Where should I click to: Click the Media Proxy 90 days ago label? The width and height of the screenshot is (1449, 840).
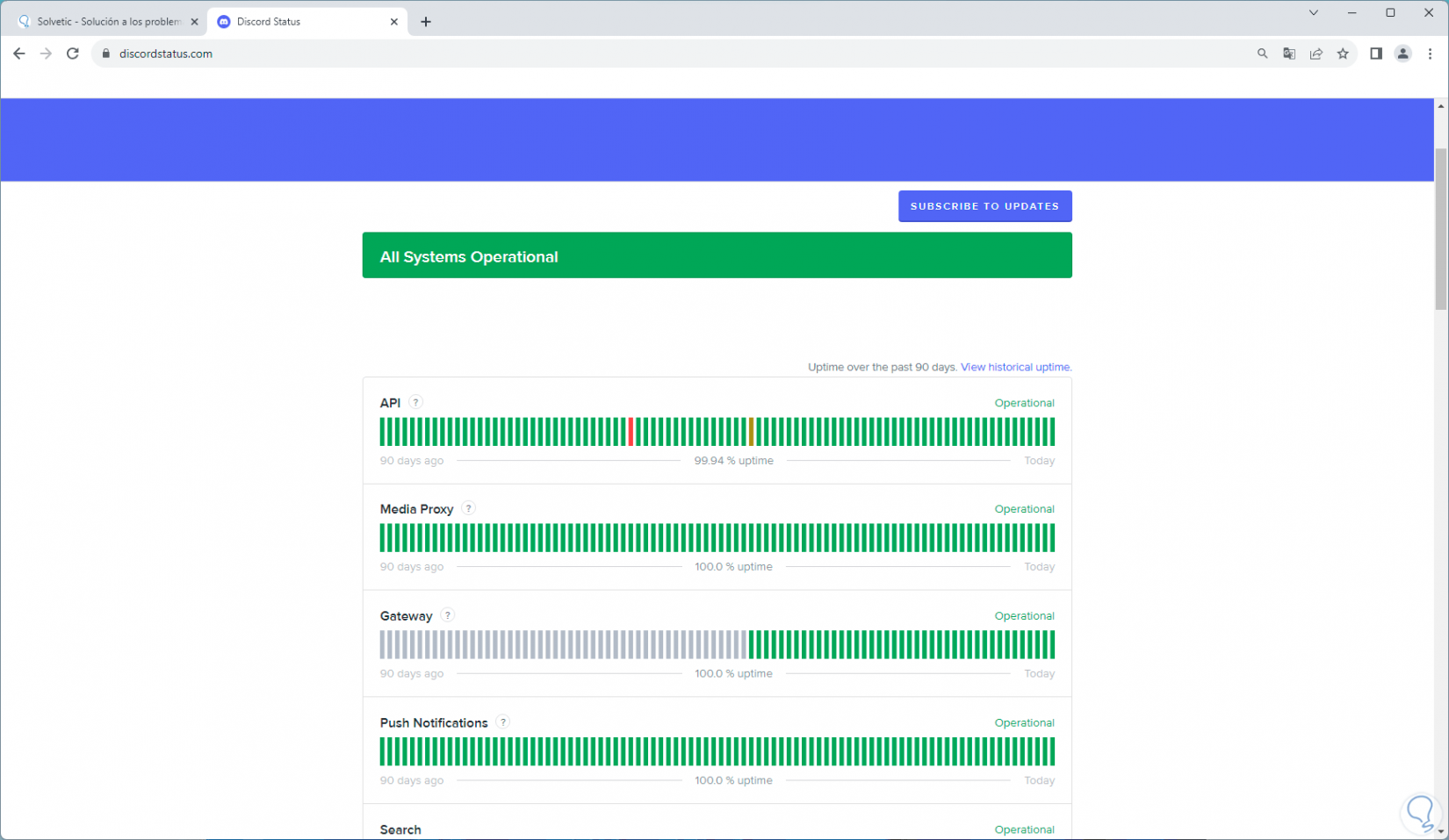pyautogui.click(x=412, y=567)
